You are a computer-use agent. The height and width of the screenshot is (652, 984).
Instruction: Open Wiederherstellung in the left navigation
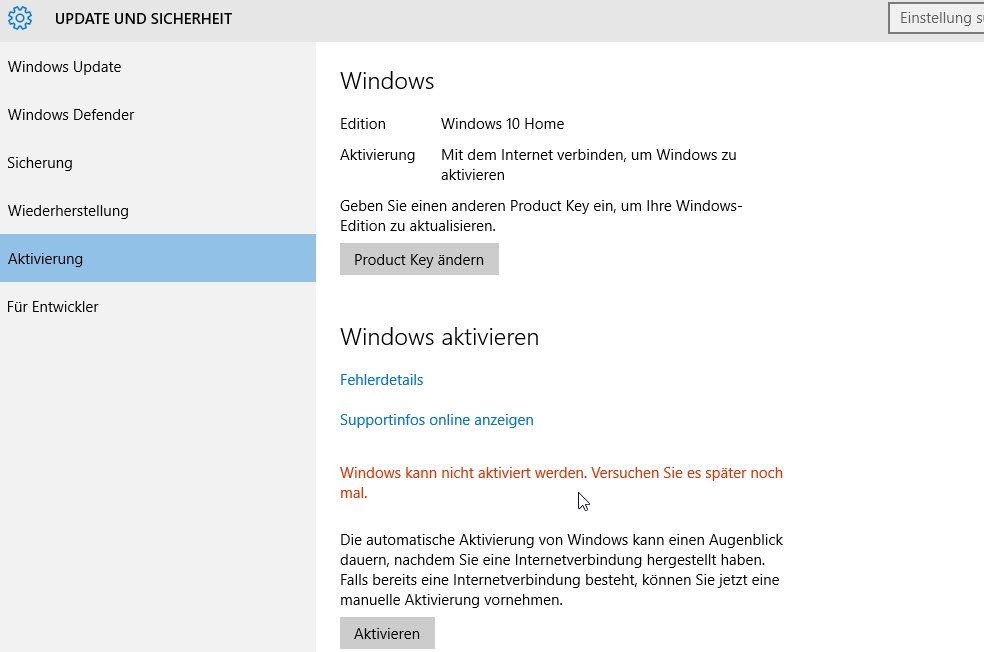68,211
